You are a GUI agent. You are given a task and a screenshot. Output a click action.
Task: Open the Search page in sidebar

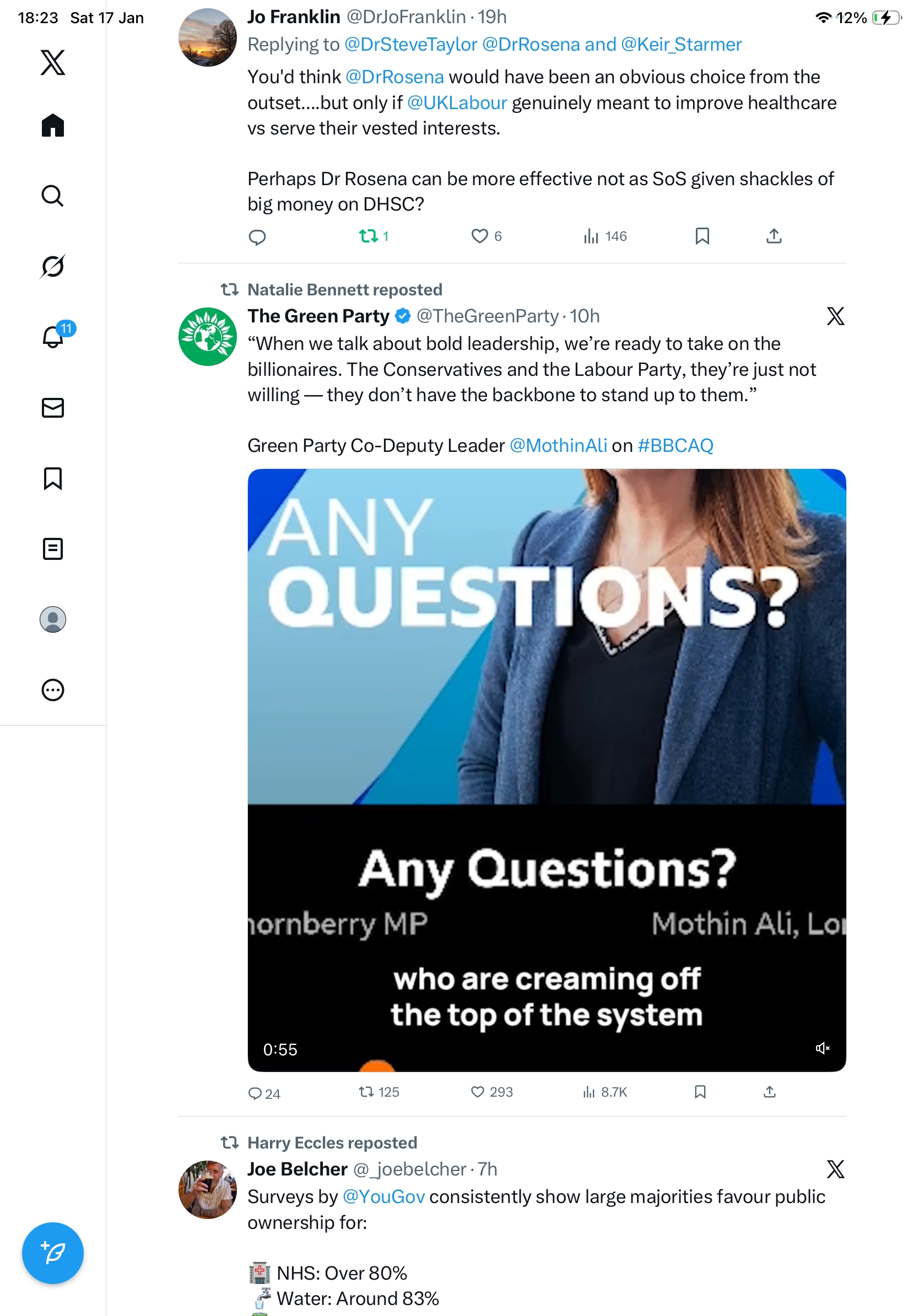(53, 196)
